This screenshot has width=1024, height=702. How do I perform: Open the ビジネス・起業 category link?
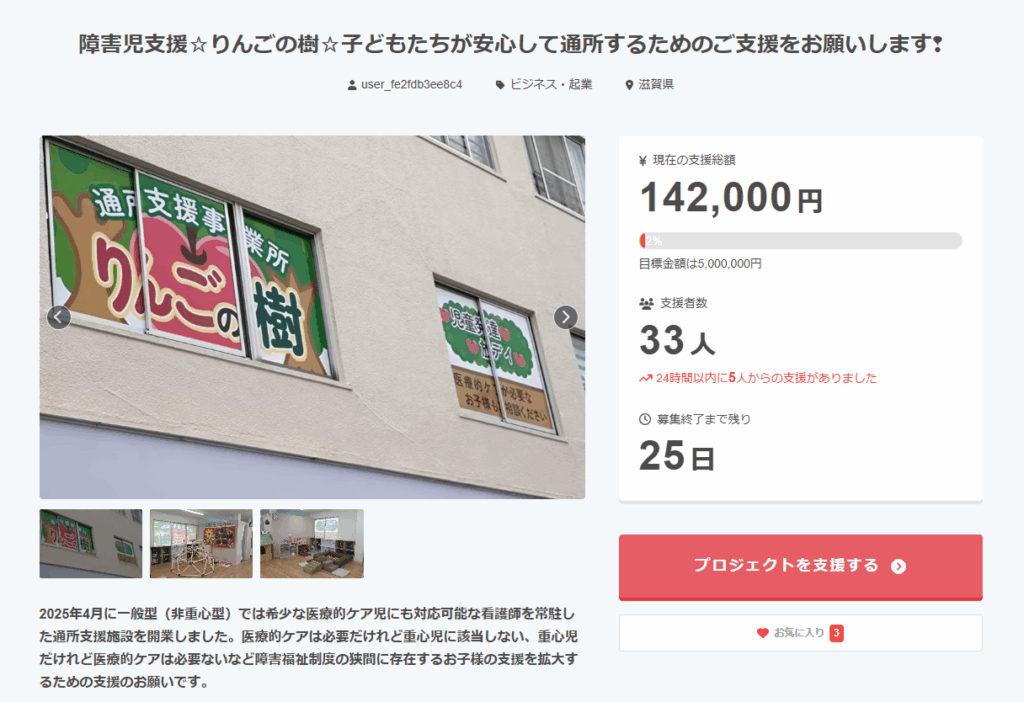(x=551, y=85)
